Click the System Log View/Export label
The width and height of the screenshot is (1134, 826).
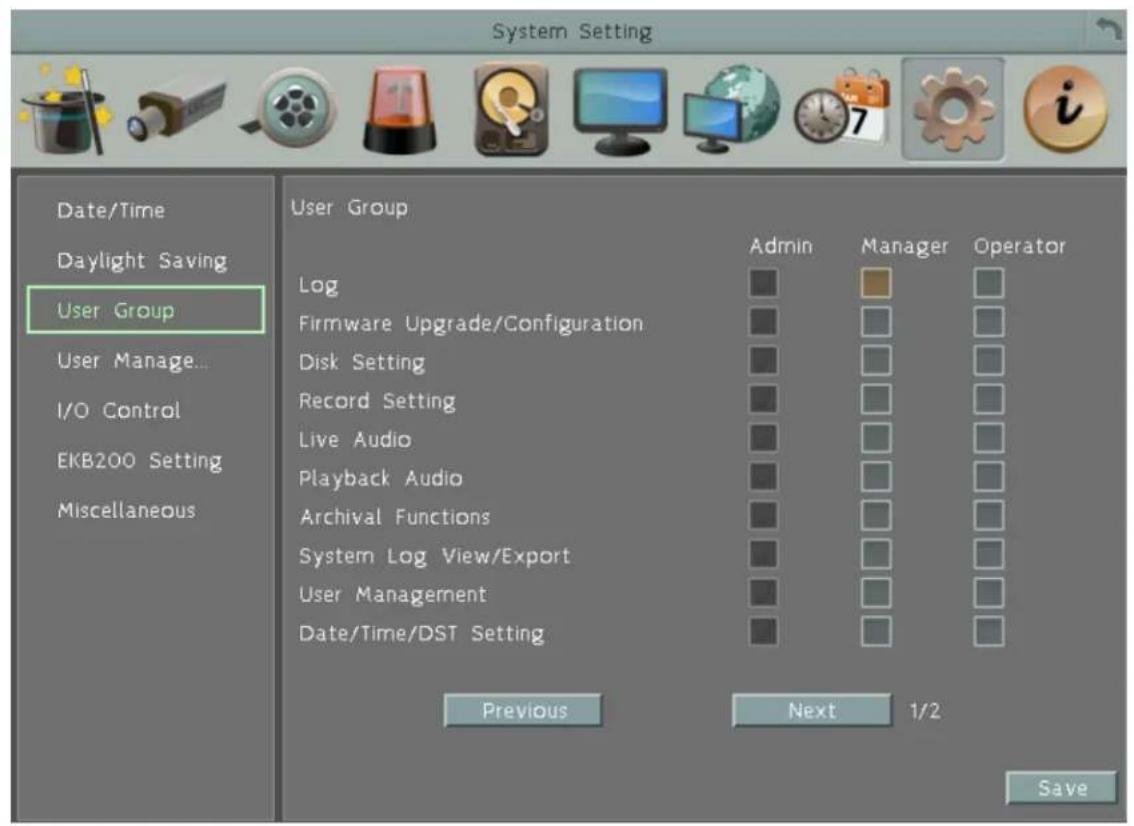435,555
